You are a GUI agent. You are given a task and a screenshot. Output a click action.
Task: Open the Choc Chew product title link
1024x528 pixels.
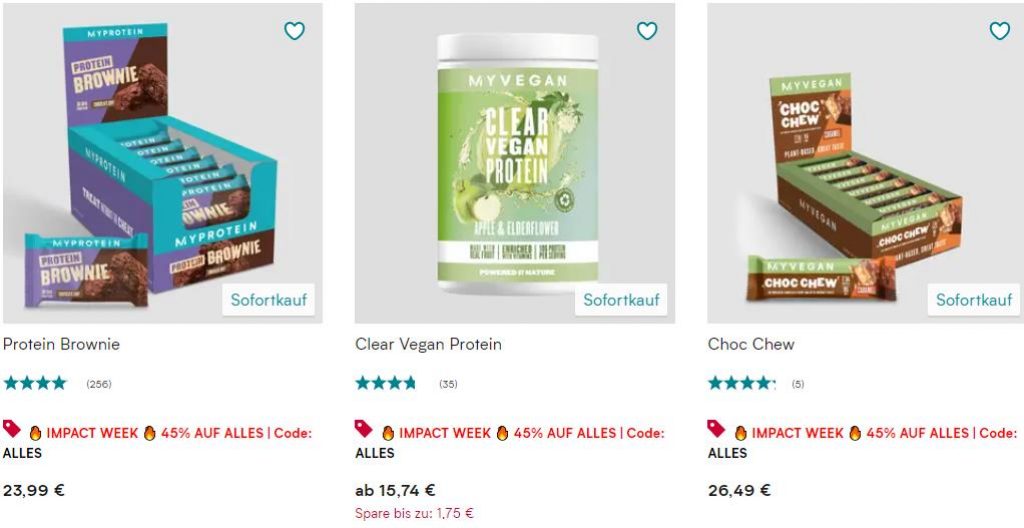tap(751, 344)
